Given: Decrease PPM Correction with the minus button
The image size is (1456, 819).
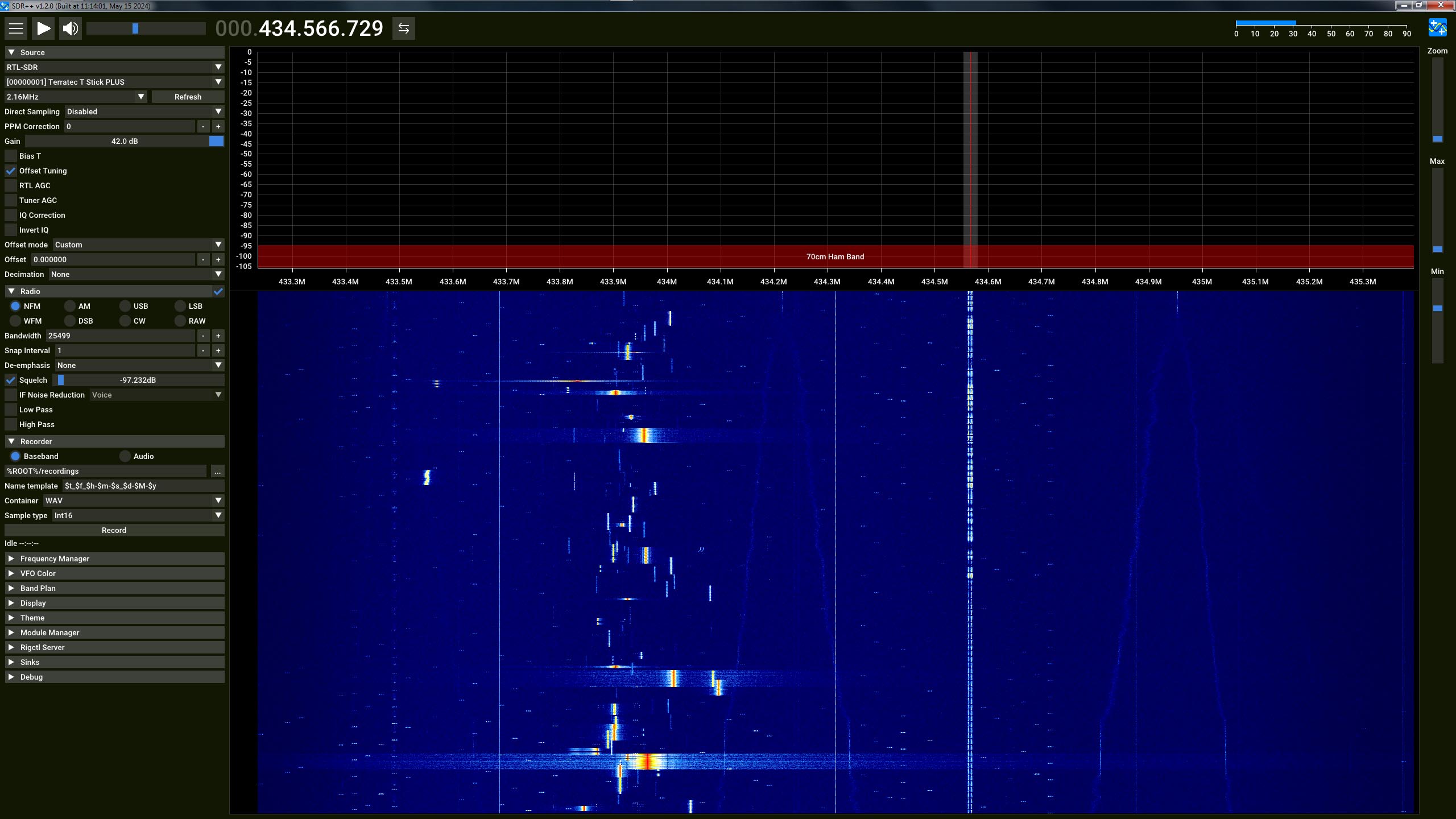Looking at the screenshot, I should click(203, 126).
